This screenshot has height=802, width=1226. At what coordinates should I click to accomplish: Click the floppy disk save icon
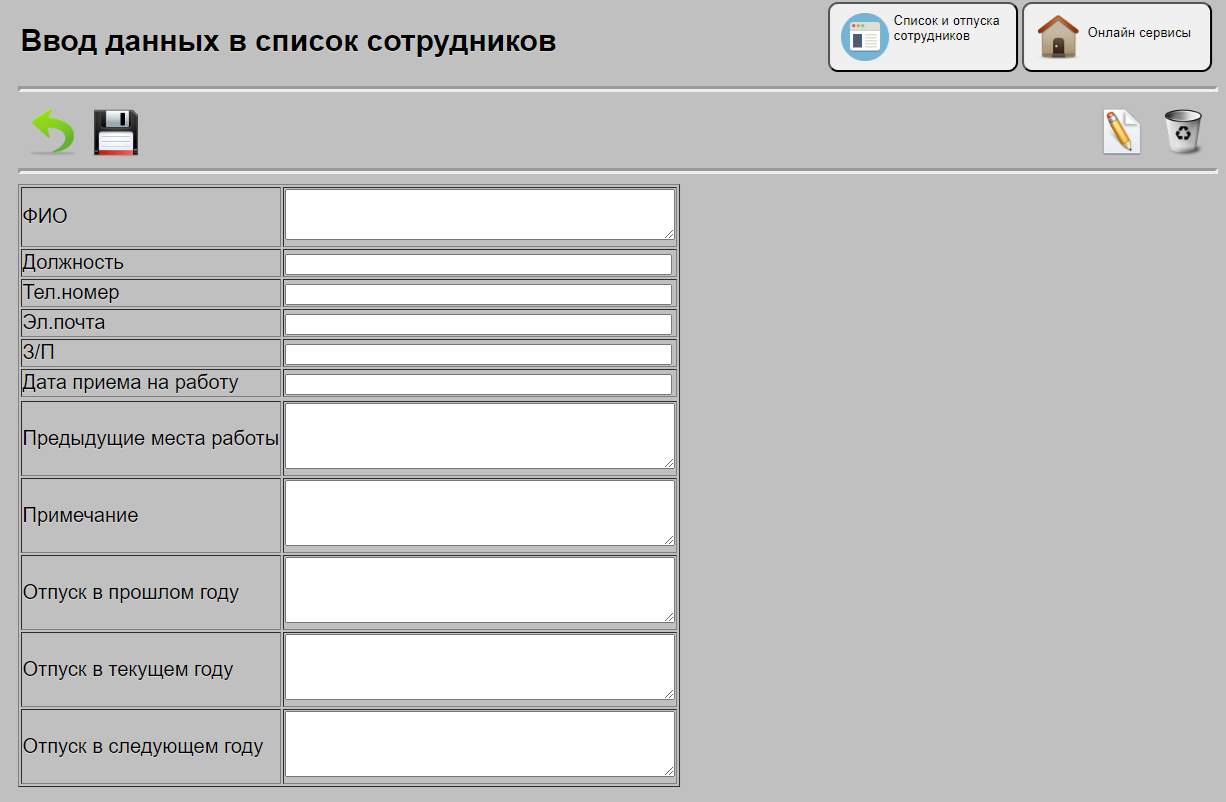coord(115,131)
